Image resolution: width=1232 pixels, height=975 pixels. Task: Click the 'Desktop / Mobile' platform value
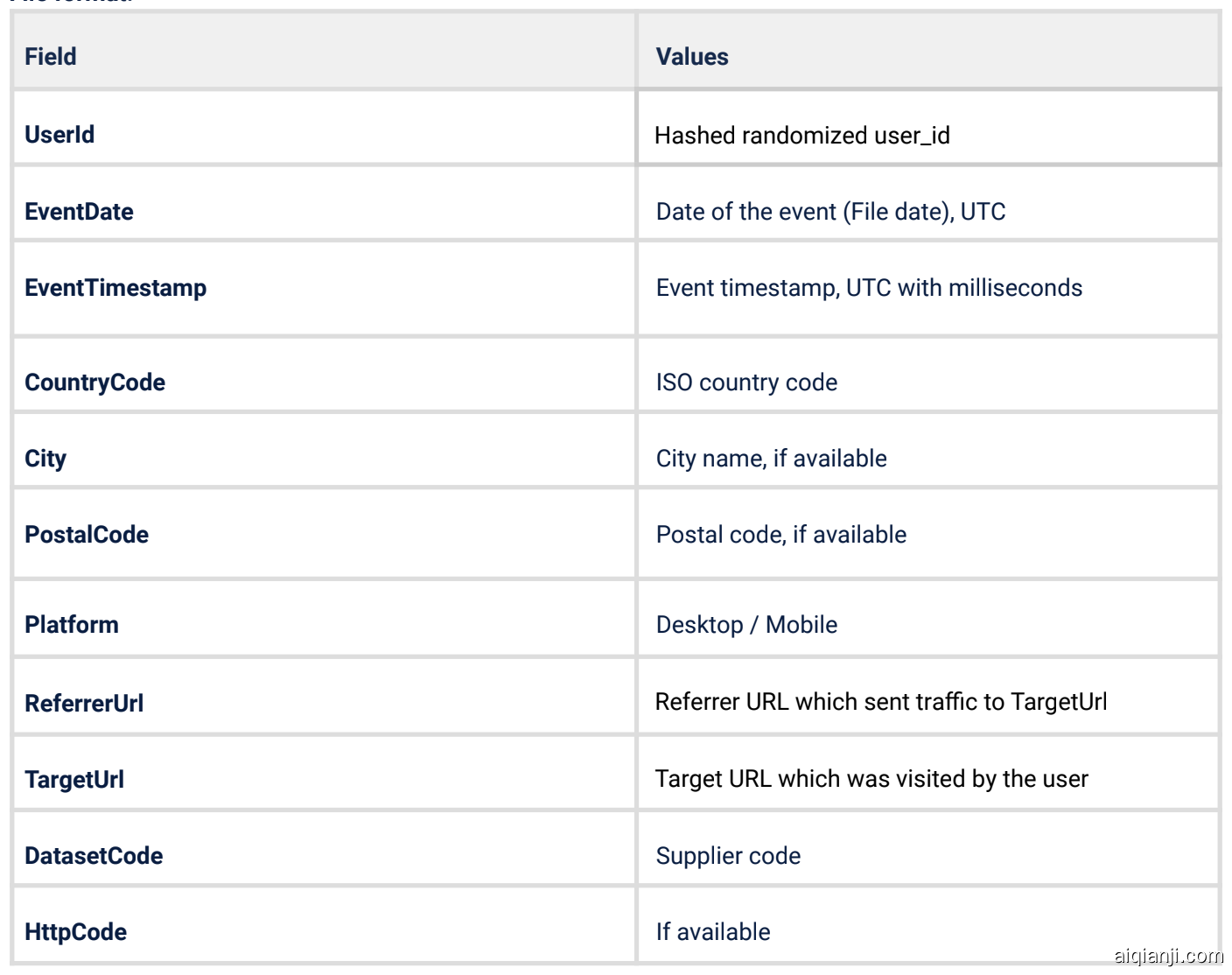tap(746, 625)
